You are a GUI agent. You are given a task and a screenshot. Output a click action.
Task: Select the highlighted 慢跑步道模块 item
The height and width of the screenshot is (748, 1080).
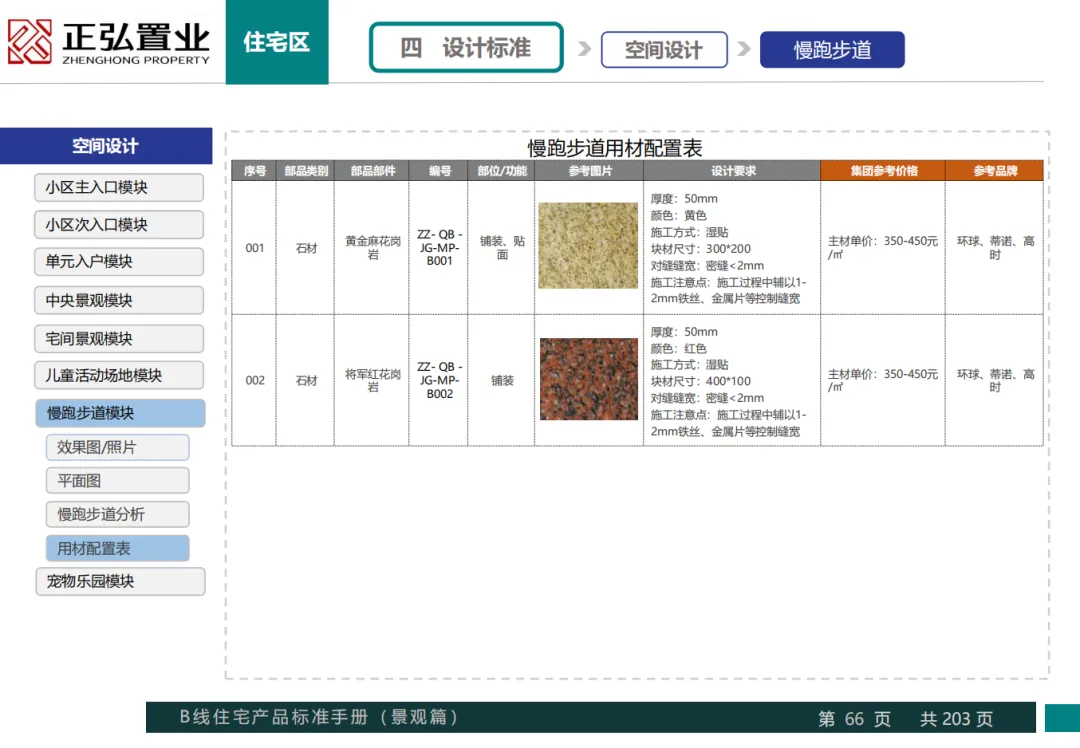click(121, 413)
